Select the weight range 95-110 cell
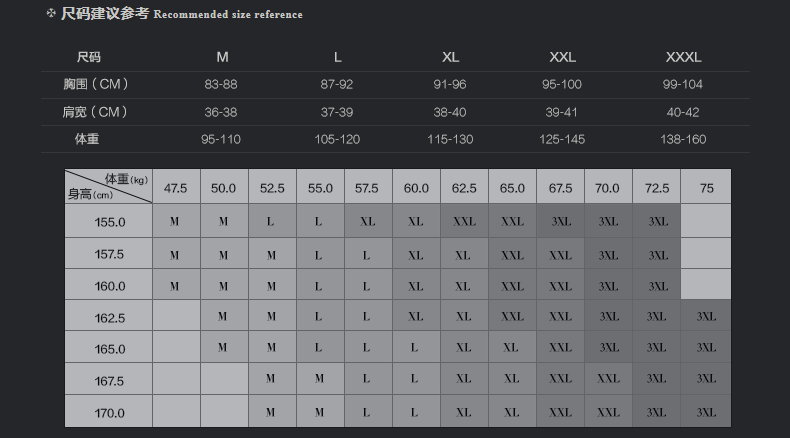This screenshot has height=438, width=790. [221, 139]
